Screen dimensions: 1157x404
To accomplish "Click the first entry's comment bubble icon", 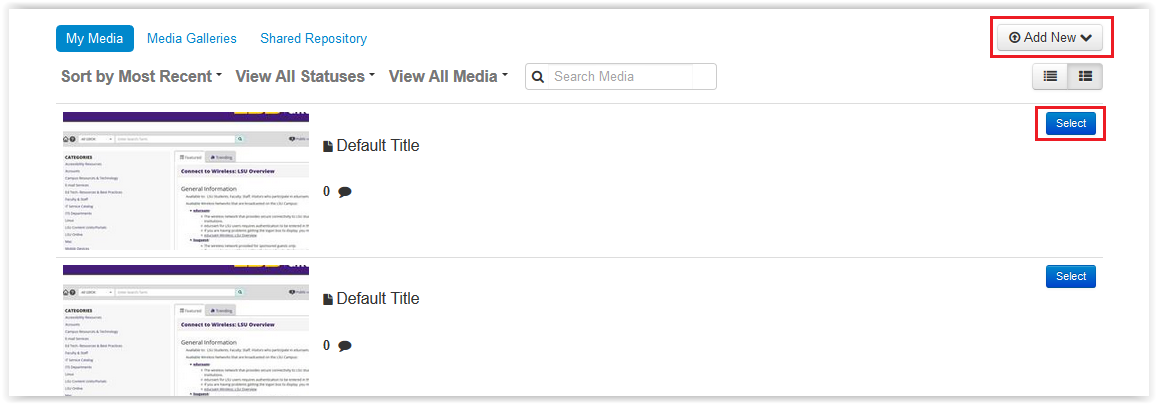I will click(x=345, y=192).
